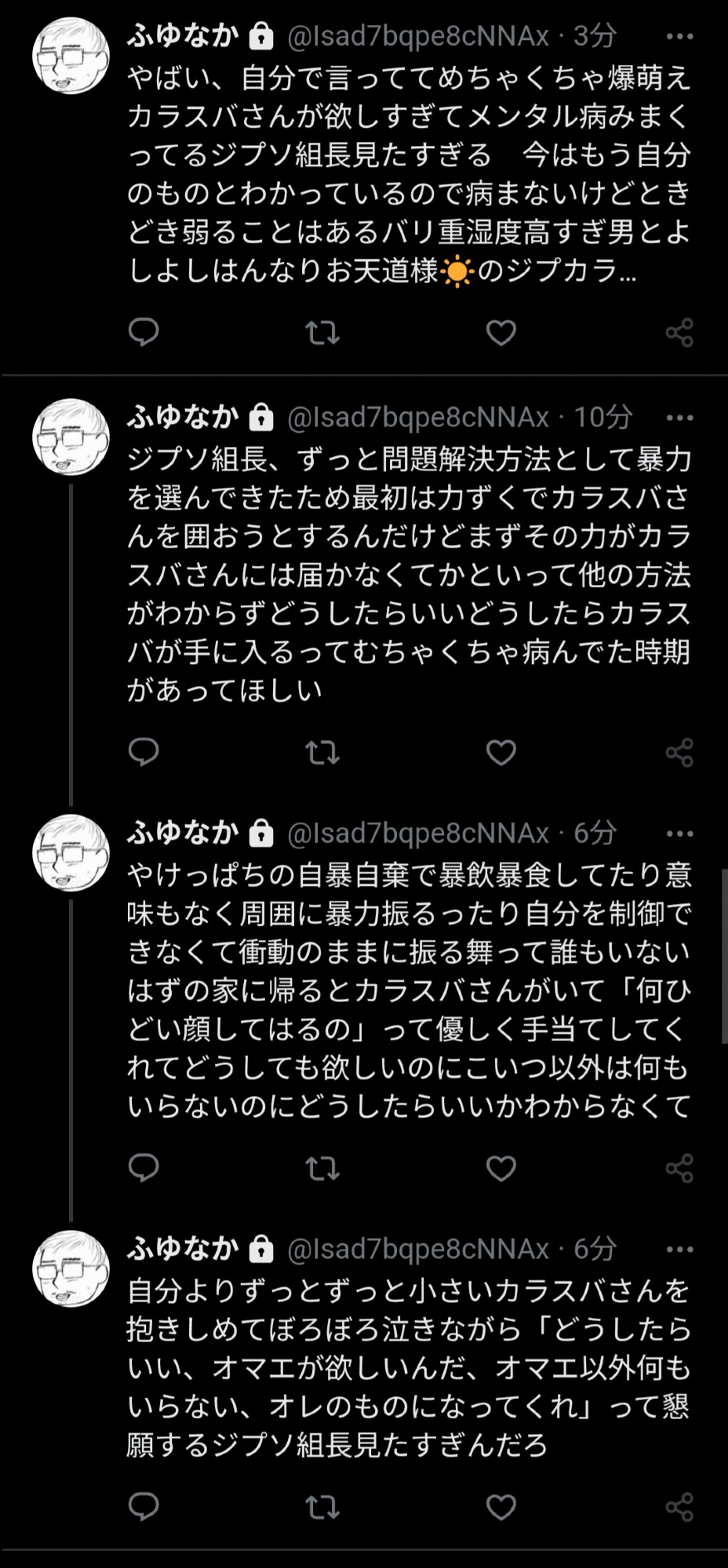Image resolution: width=728 pixels, height=1568 pixels.
Task: Click the scrollbar on the right edge
Action: pyautogui.click(x=724, y=956)
